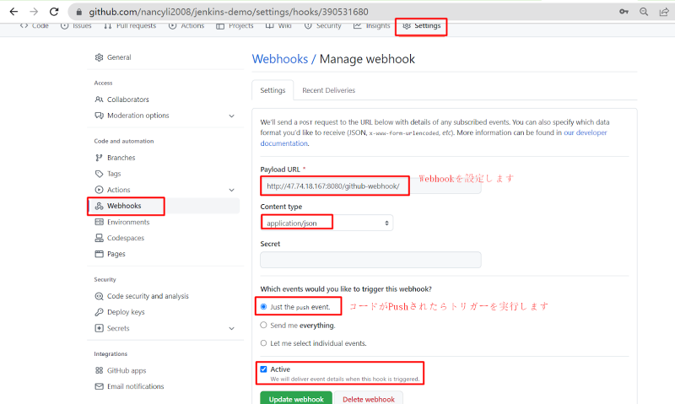Click the browser address bar URL
Viewport: 675px width, 404px height.
pyautogui.click(x=229, y=12)
